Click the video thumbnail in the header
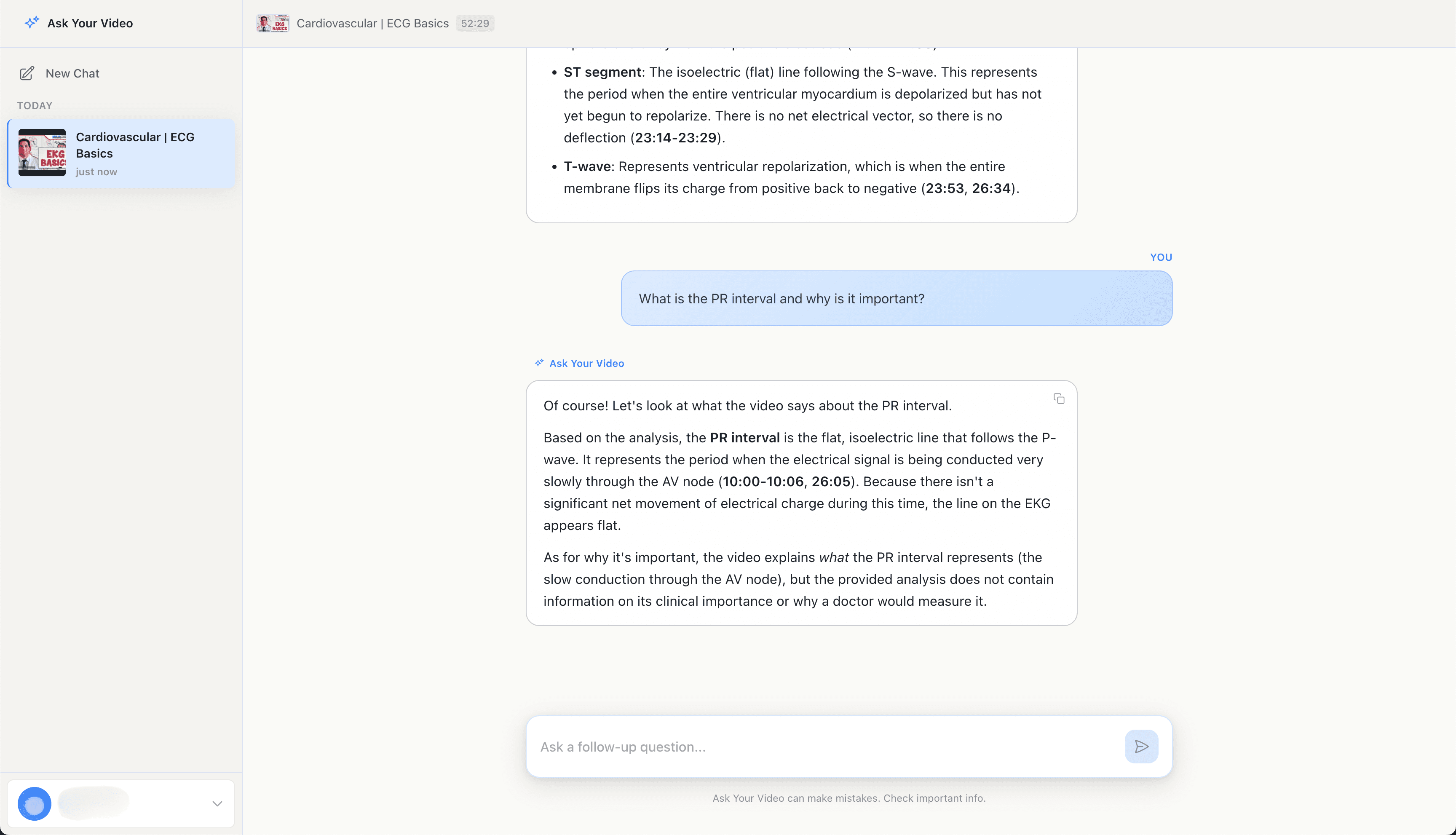The image size is (1456, 835). (x=273, y=24)
